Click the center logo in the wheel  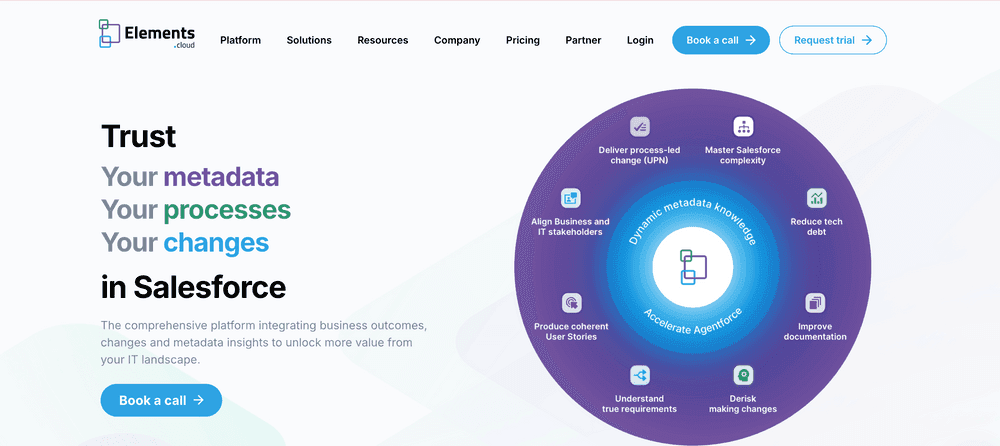693,267
